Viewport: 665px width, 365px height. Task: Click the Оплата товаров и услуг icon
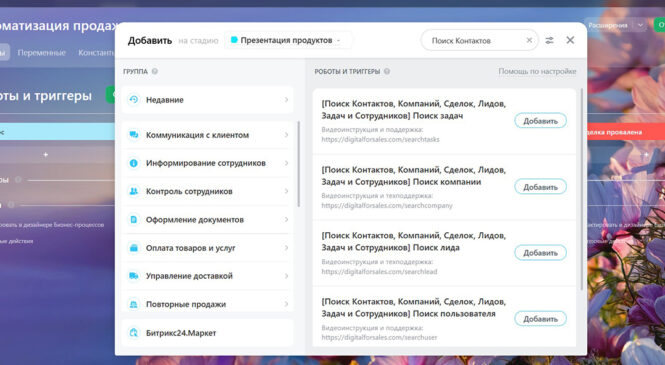pyautogui.click(x=134, y=248)
